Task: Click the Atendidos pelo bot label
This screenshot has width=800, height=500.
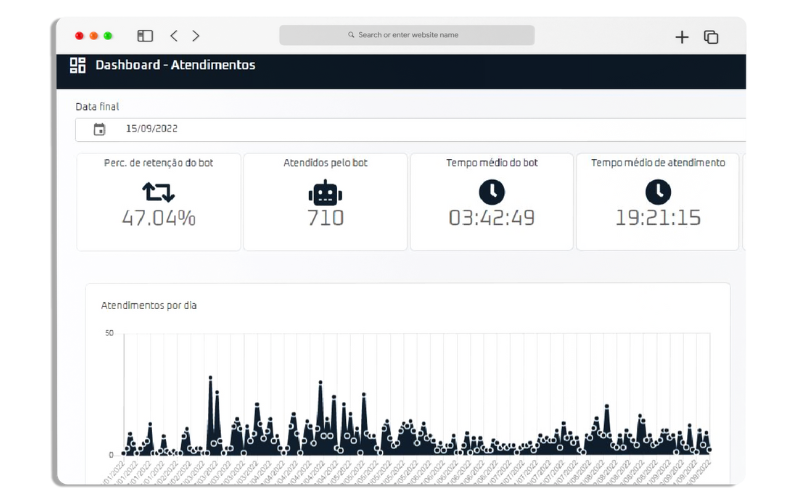Action: 325,163
